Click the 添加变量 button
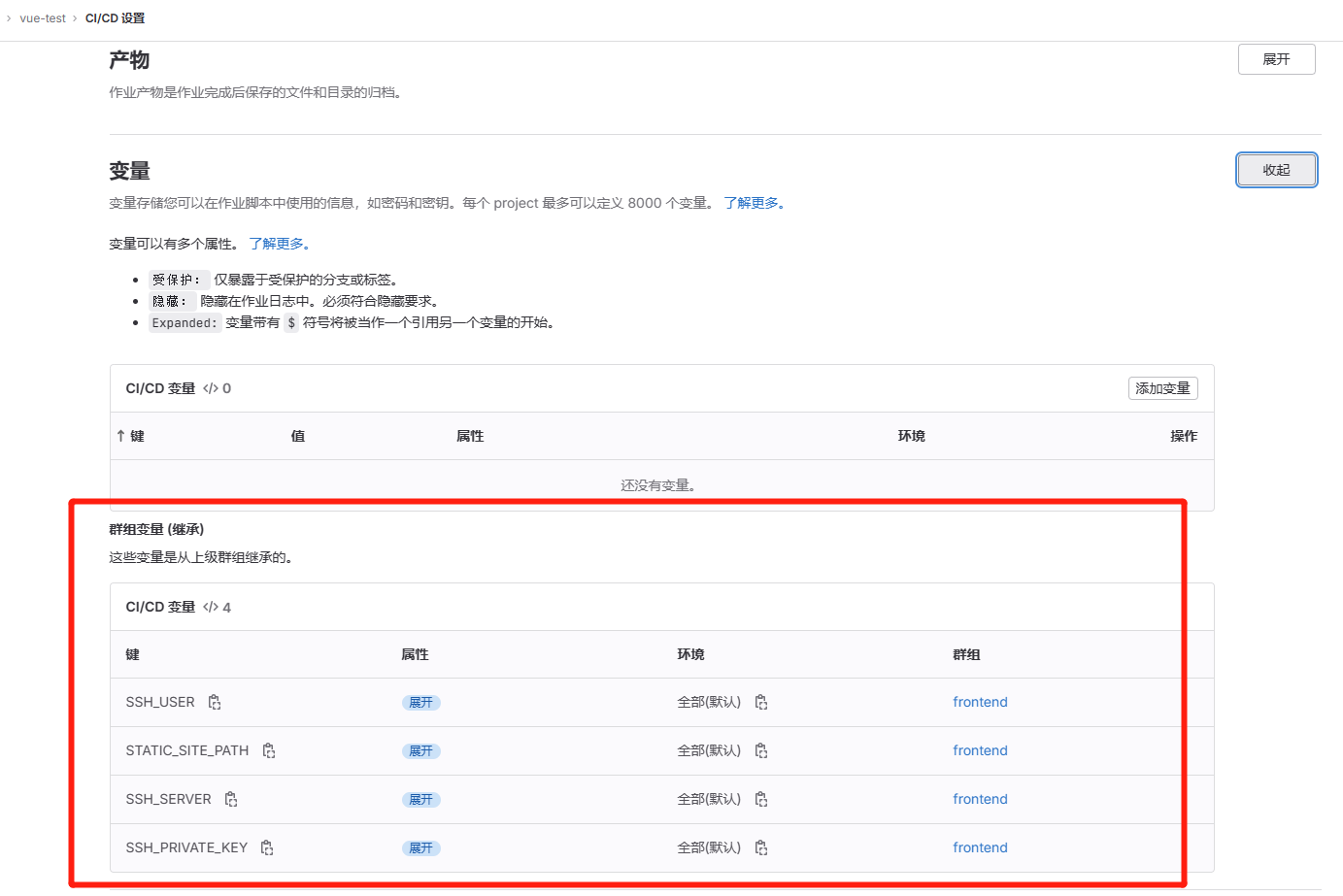 coord(1162,388)
